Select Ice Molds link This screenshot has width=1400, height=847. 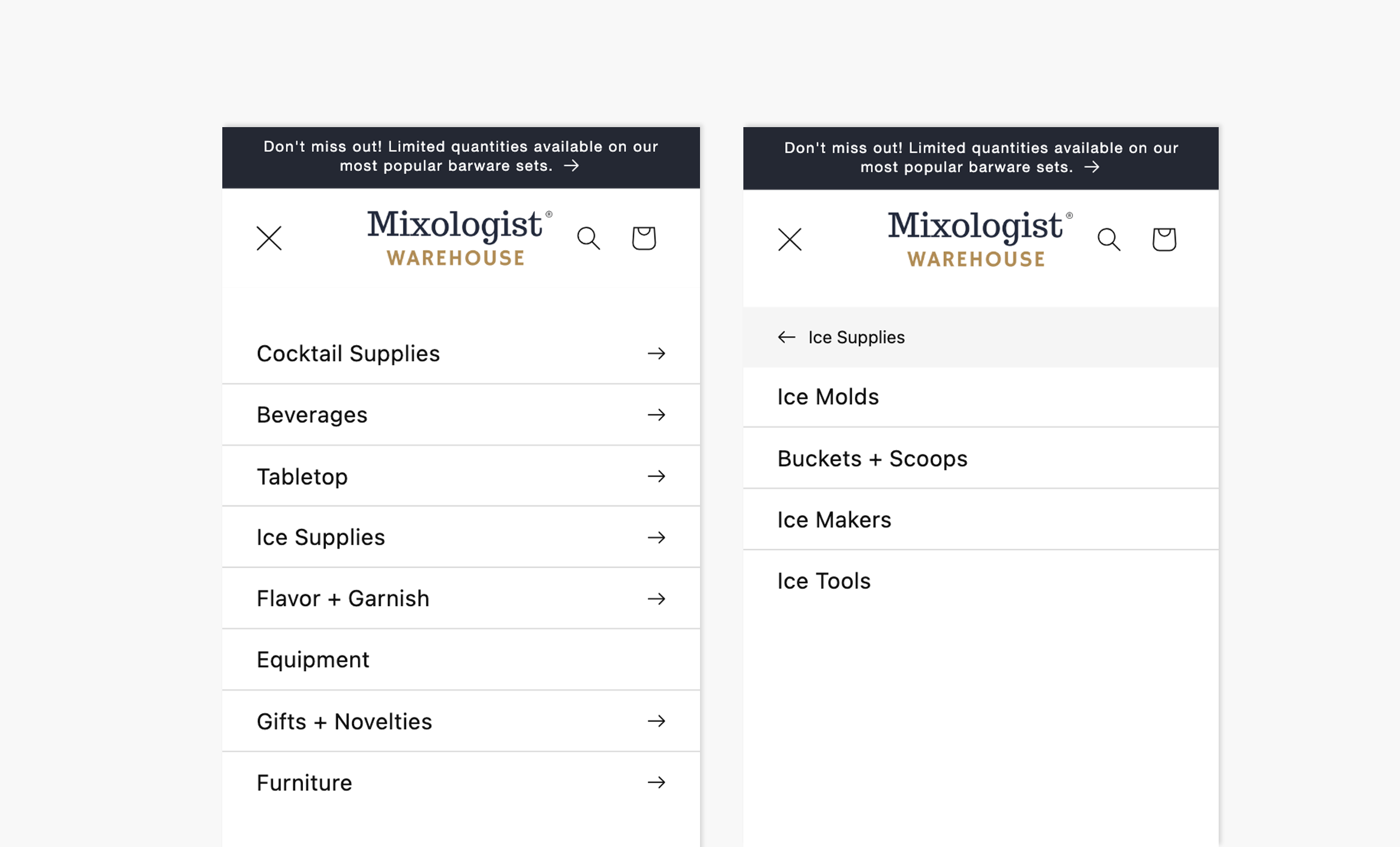point(981,397)
